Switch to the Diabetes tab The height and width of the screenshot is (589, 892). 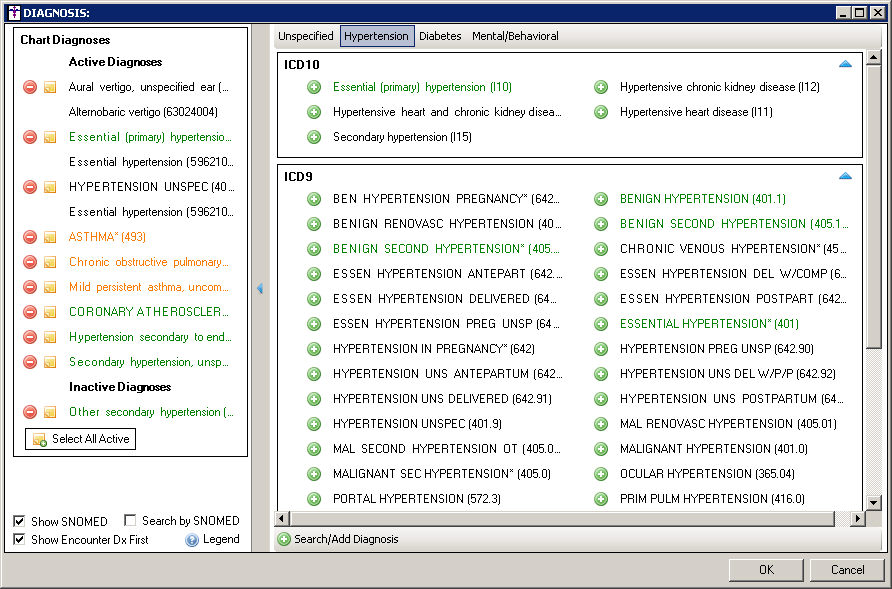(440, 36)
